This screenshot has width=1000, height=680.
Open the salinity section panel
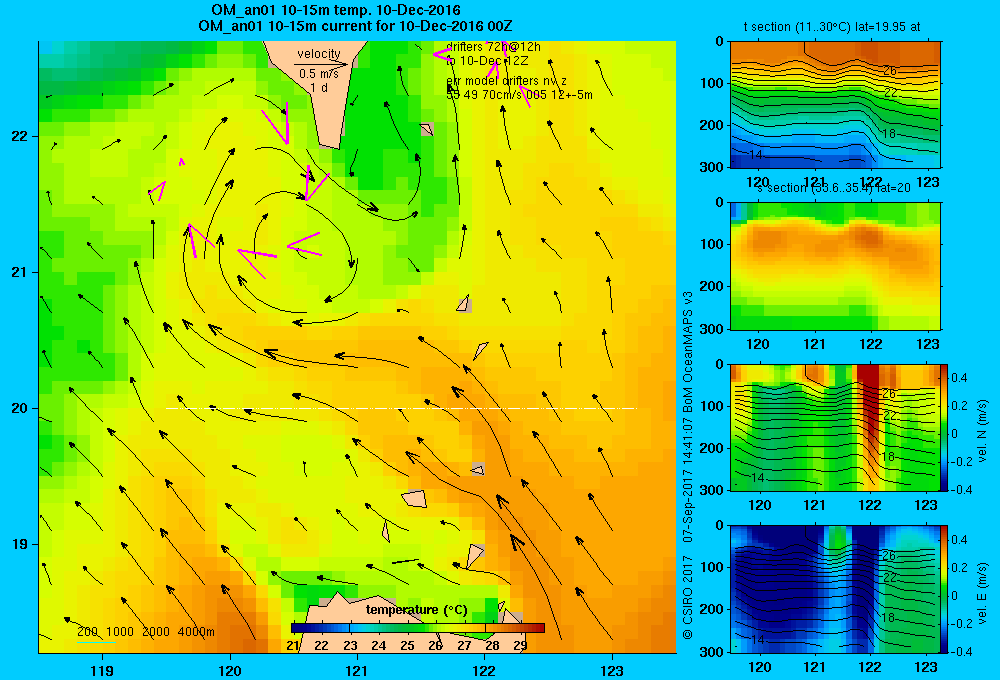pyautogui.click(x=835, y=266)
